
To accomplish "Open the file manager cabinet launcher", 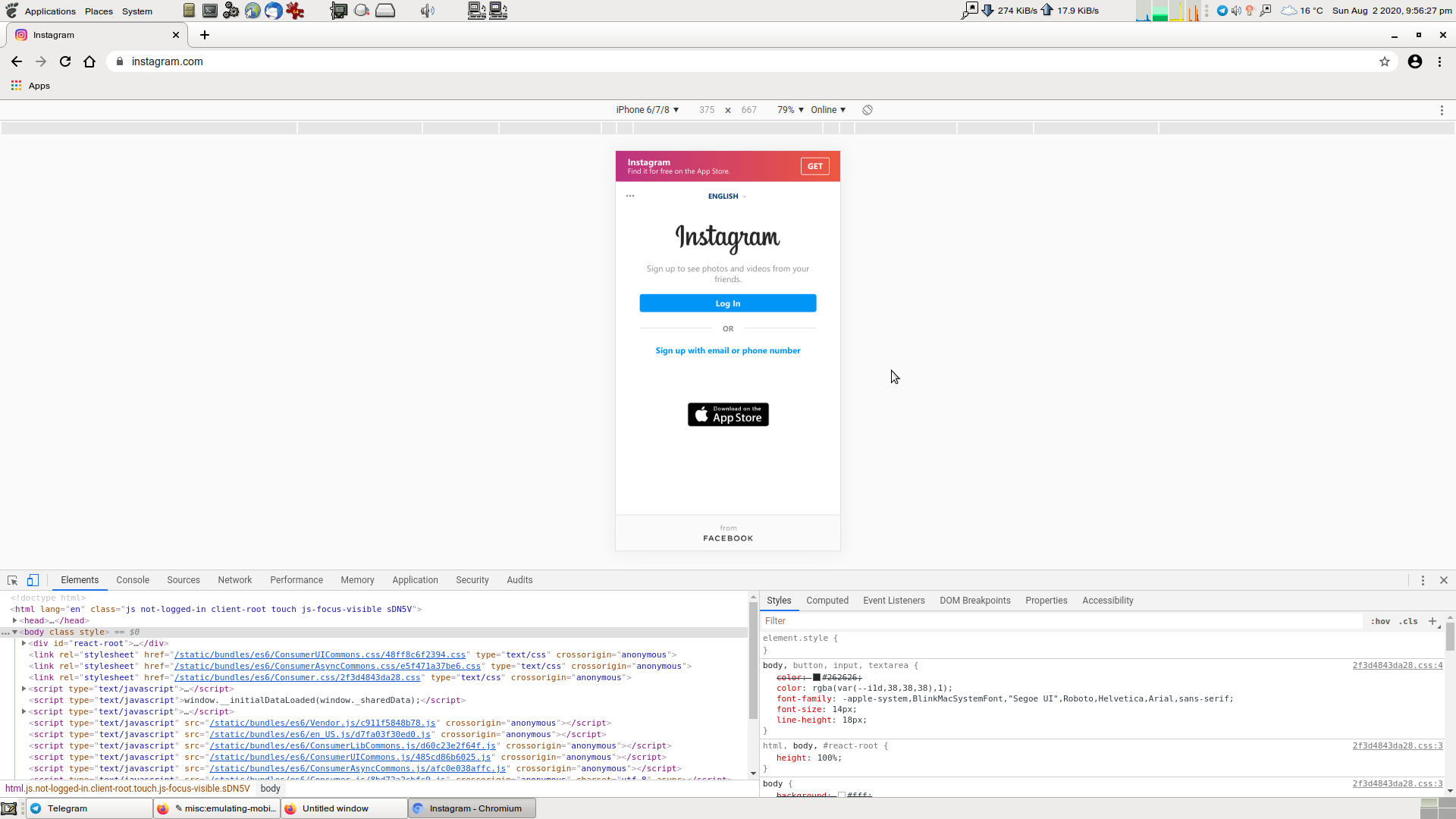I will (x=189, y=11).
